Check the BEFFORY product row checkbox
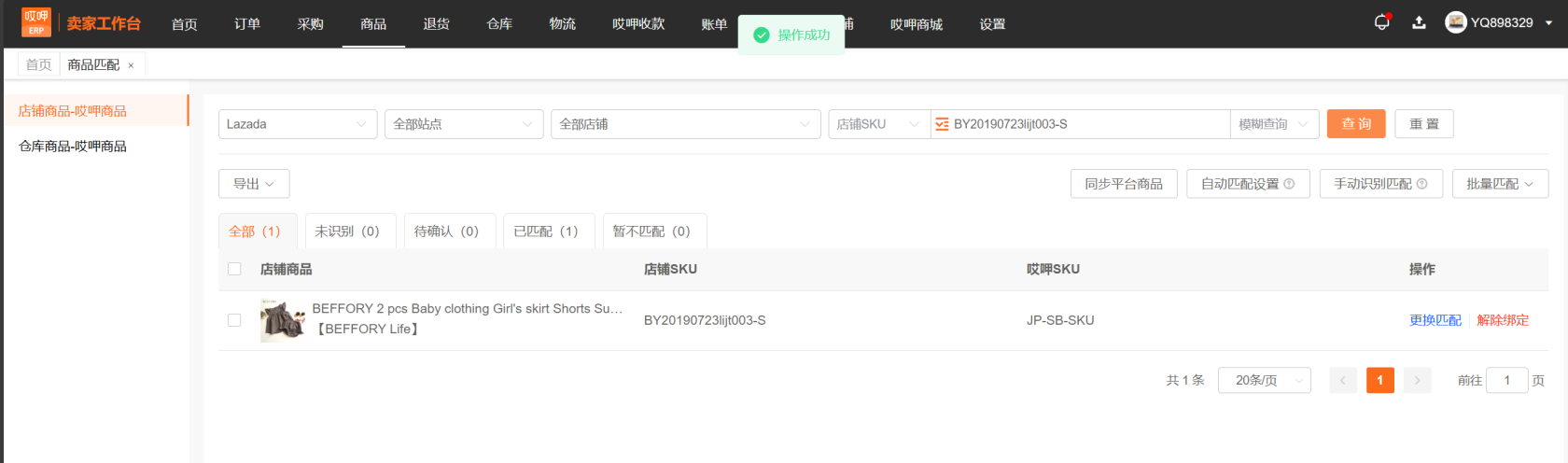The height and width of the screenshot is (463, 1568). coord(234,320)
